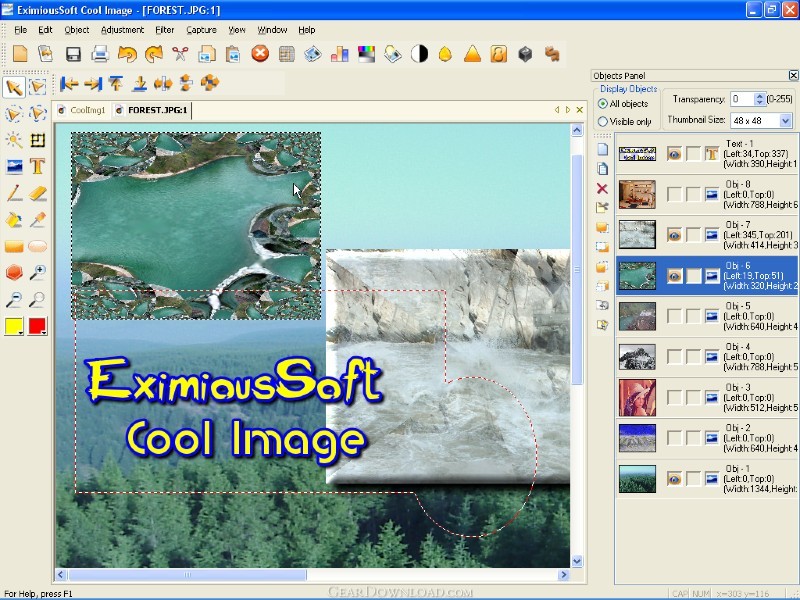This screenshot has height=600, width=800.
Task: Open the Capture menu
Action: click(x=201, y=30)
